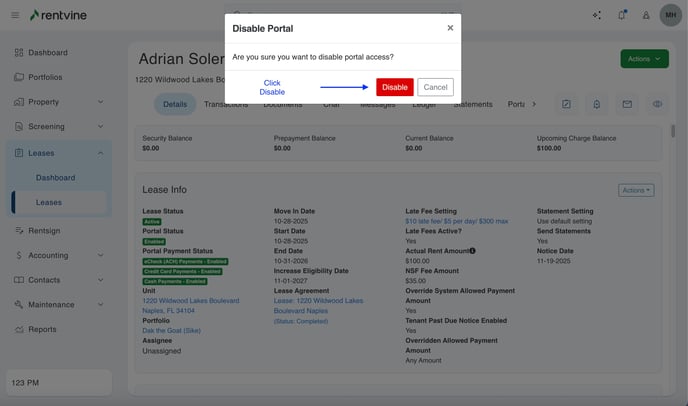Screen dimensions: 688x406
Task: Click the eye view icon
Action: click(657, 104)
